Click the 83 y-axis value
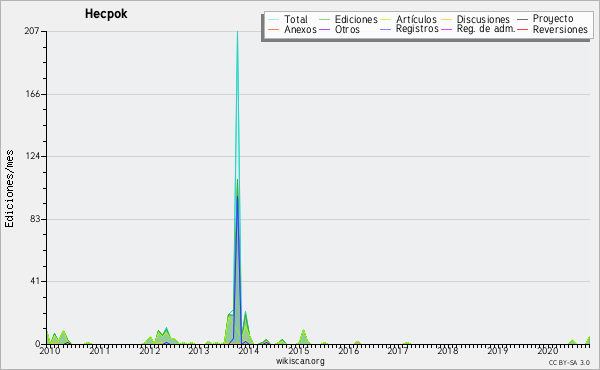600x370 pixels. point(35,219)
